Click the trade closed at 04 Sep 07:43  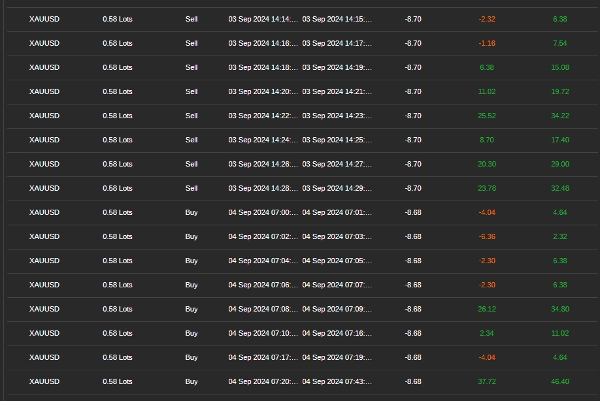point(336,381)
